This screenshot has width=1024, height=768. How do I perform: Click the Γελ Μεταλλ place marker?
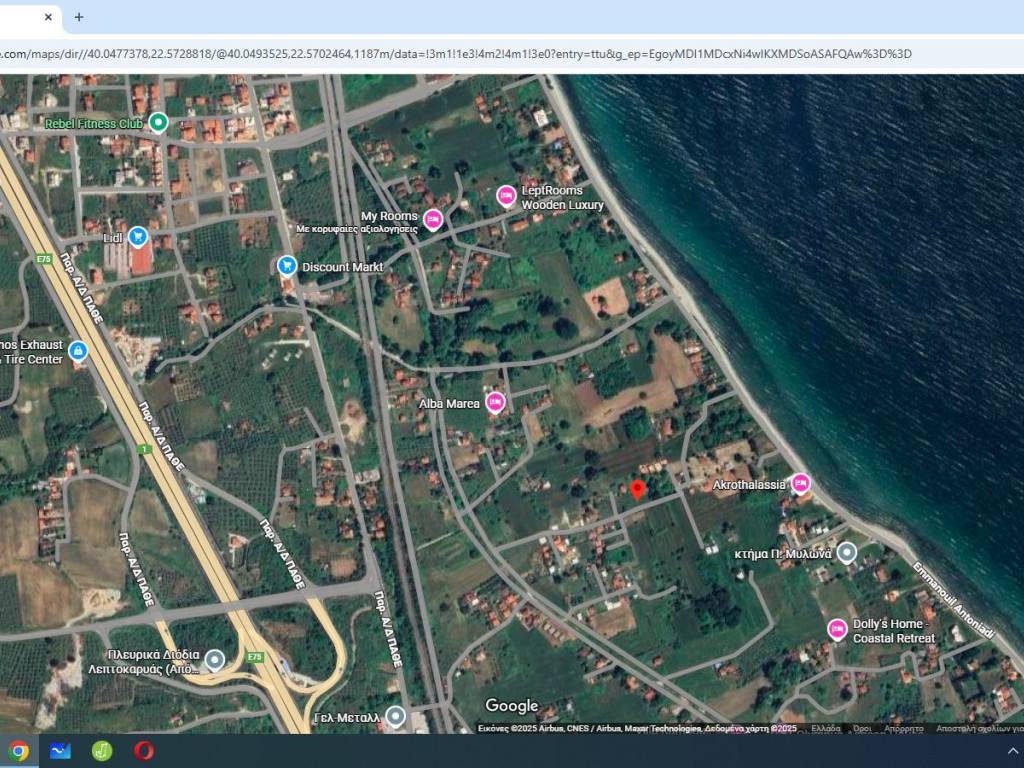click(x=396, y=716)
